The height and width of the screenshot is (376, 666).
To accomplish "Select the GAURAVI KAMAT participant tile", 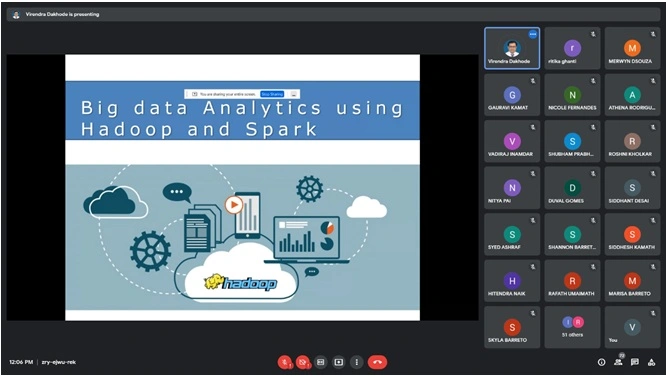I will pos(512,95).
